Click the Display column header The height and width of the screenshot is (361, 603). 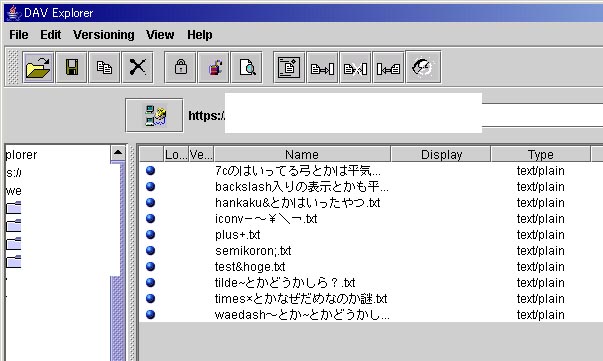click(441, 155)
